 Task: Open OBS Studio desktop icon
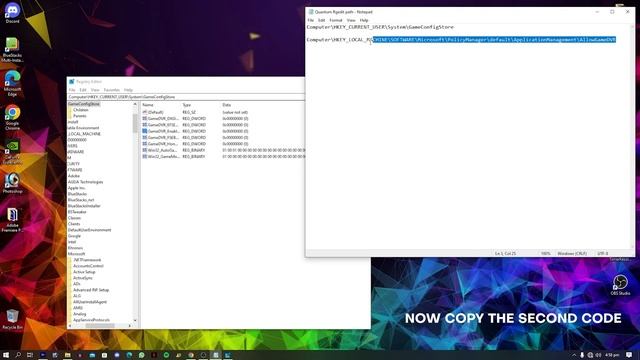click(620, 284)
